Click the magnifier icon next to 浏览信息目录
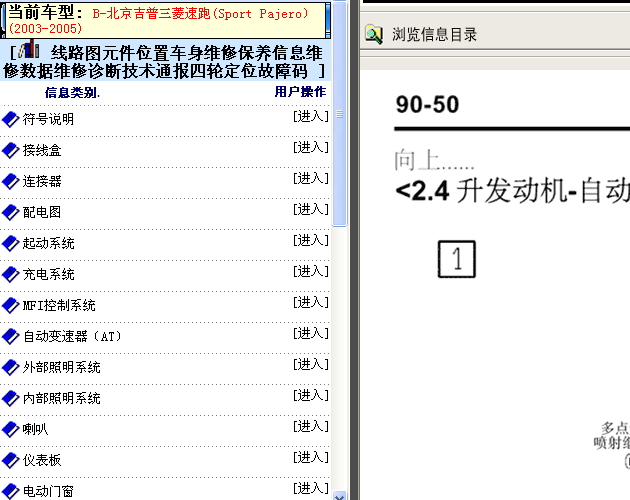 coord(374,34)
